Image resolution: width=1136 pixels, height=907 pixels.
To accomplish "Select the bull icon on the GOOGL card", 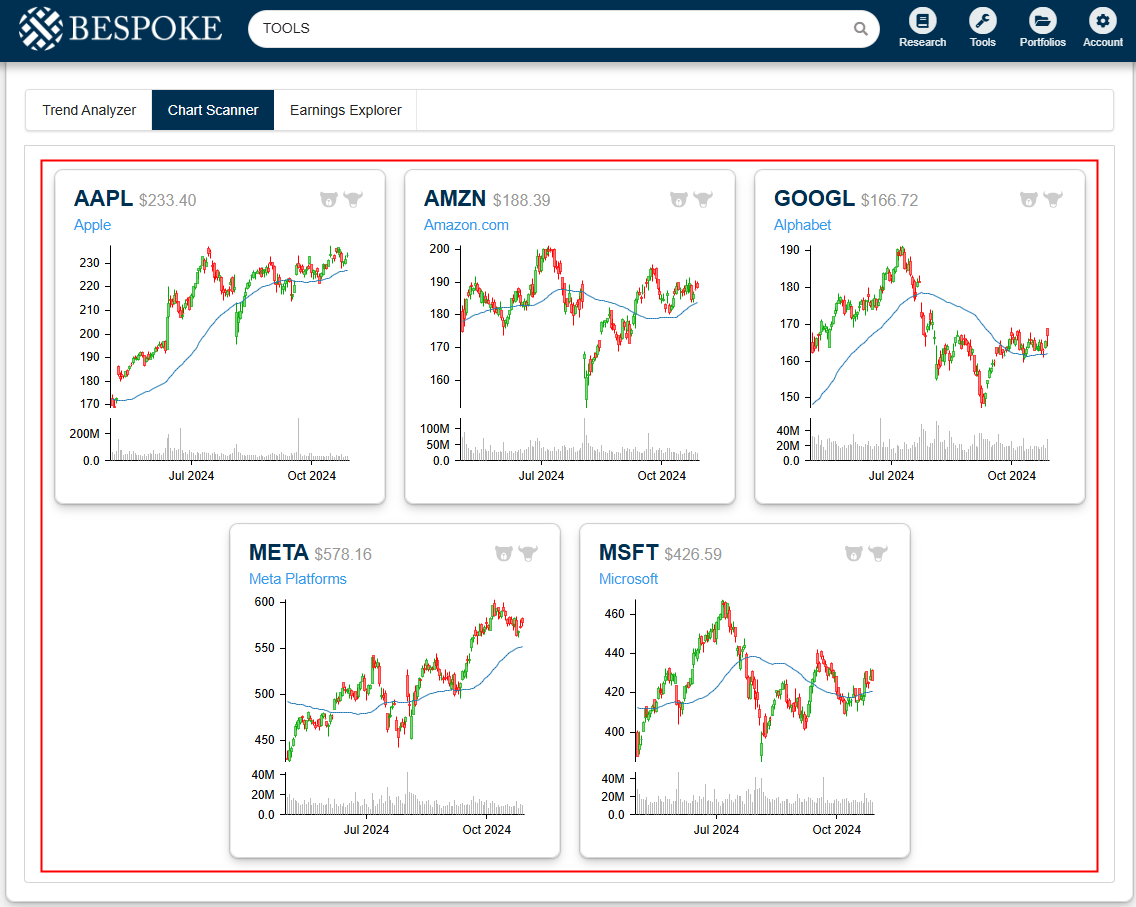I will point(1053,199).
